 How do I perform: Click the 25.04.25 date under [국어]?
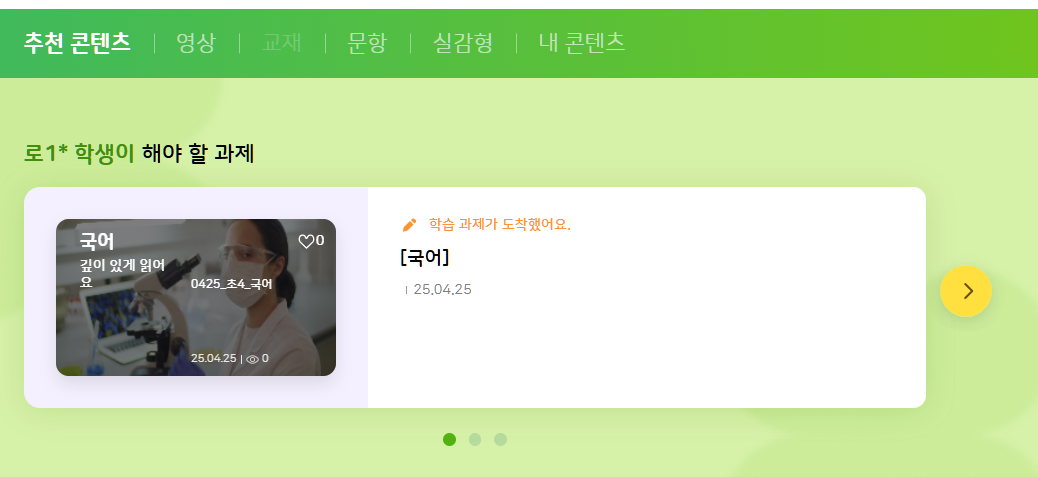442,290
